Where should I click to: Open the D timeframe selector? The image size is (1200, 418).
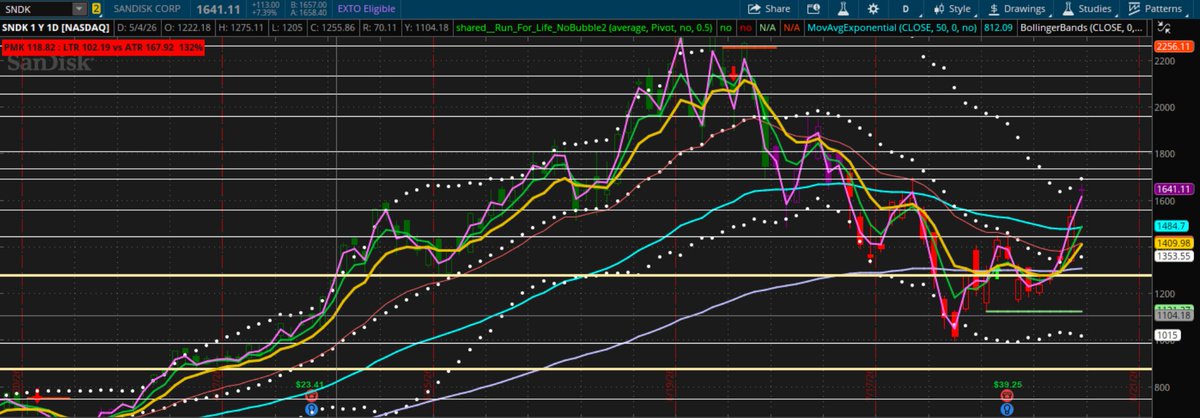906,9
